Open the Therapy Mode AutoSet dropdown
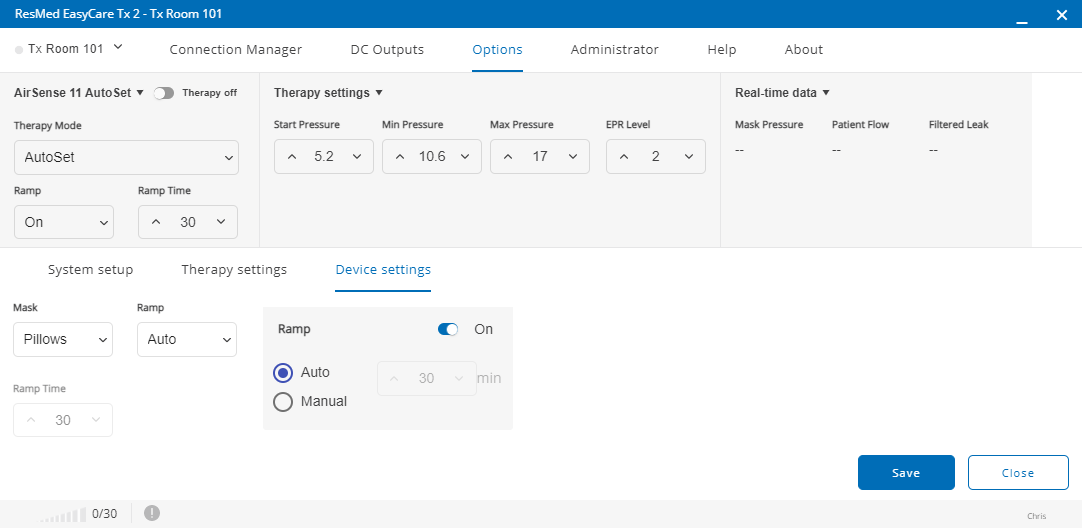This screenshot has height=528, width=1082. click(x=126, y=157)
